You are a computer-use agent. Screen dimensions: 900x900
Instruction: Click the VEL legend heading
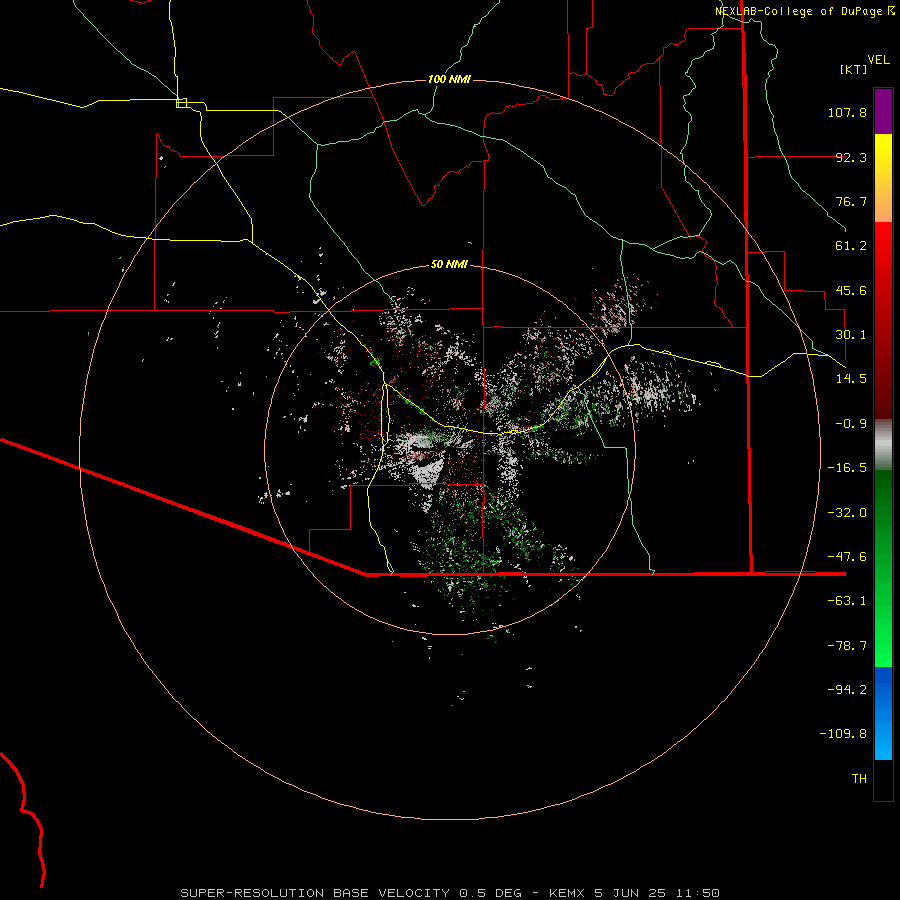pyautogui.click(x=878, y=60)
